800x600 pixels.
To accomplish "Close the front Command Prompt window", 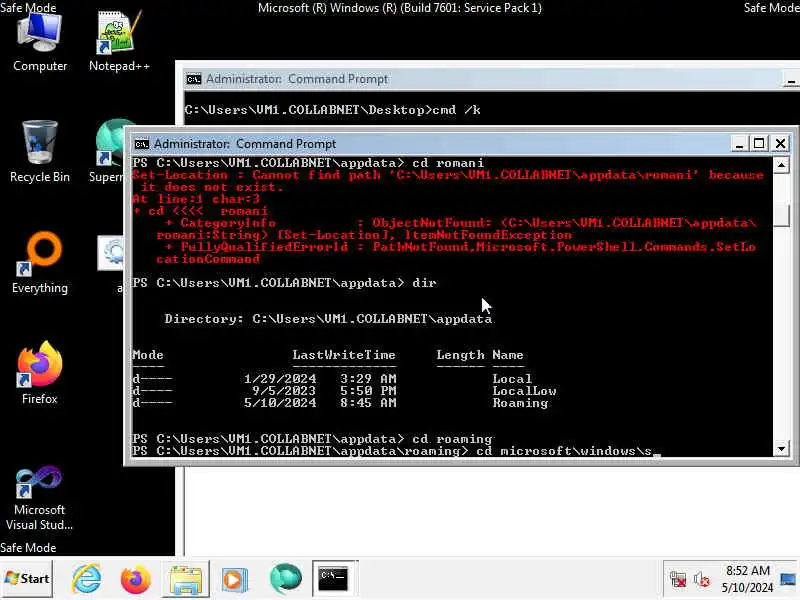I will (x=780, y=143).
